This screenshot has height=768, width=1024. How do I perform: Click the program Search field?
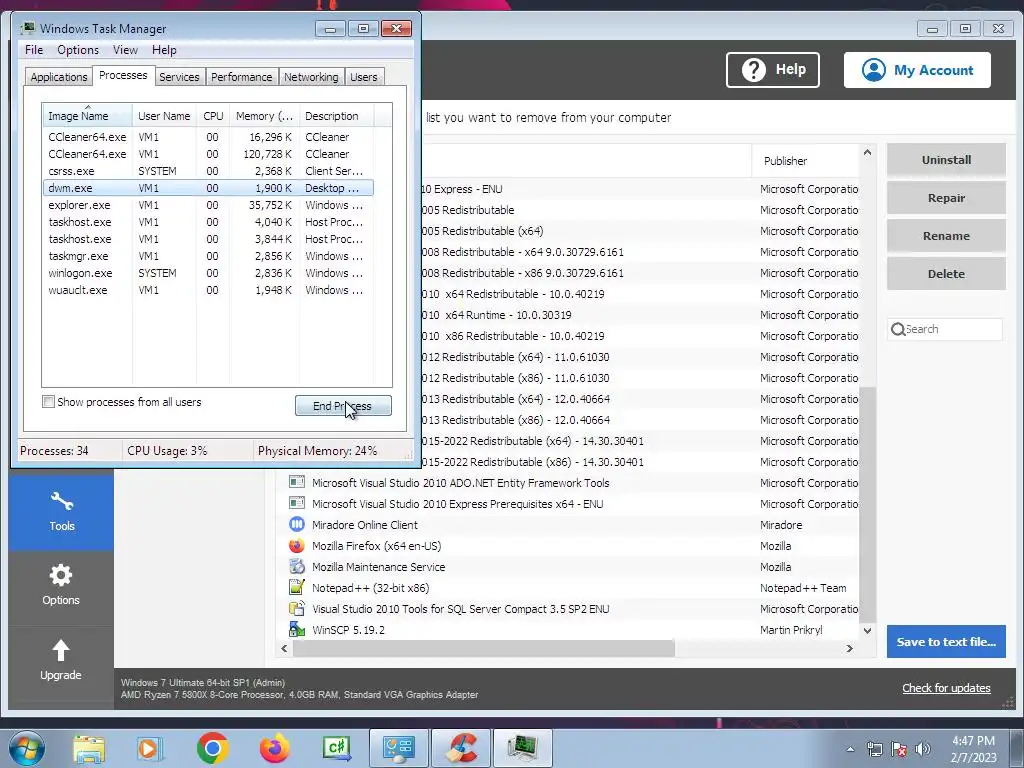coord(945,329)
